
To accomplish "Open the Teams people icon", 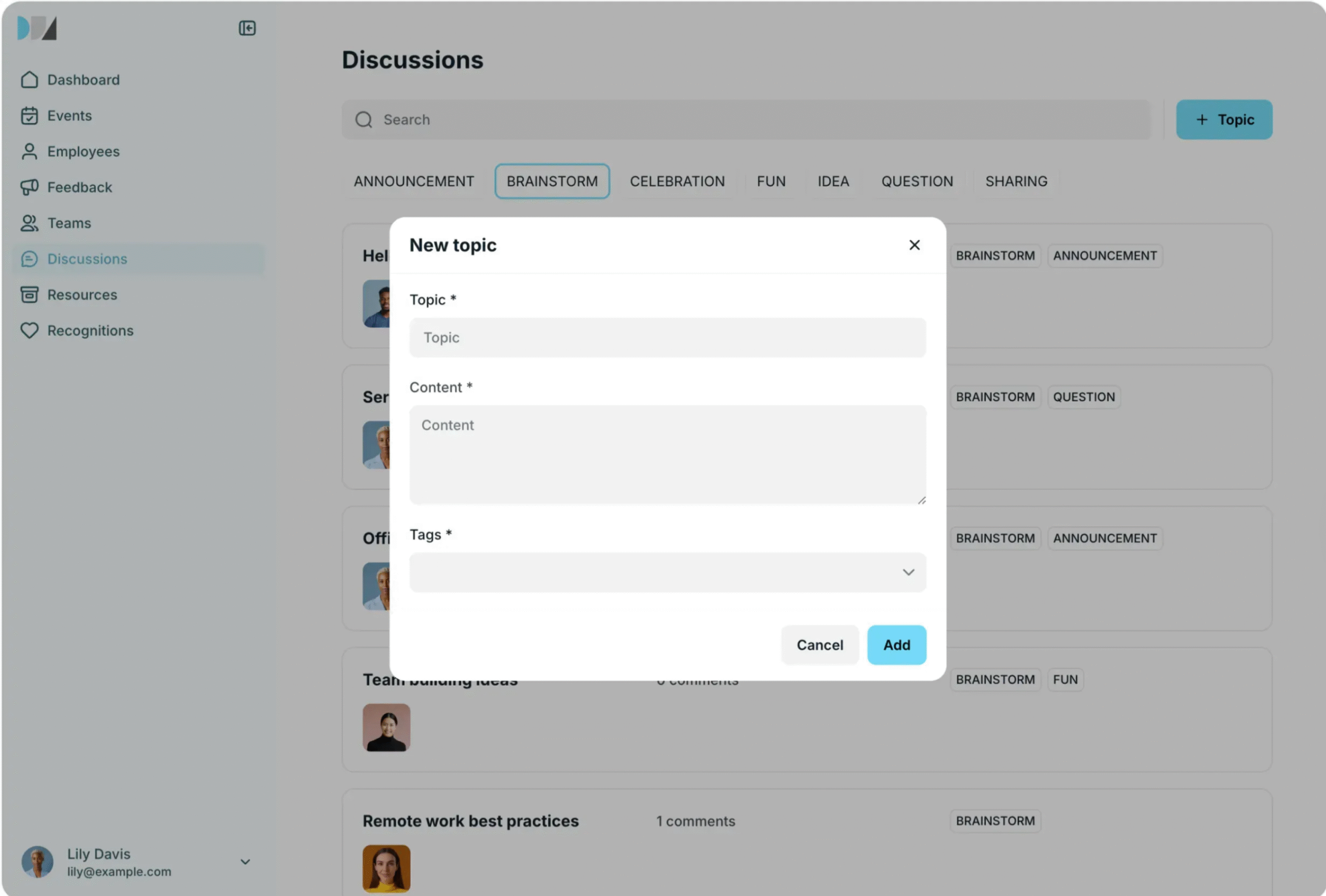I will tap(29, 223).
